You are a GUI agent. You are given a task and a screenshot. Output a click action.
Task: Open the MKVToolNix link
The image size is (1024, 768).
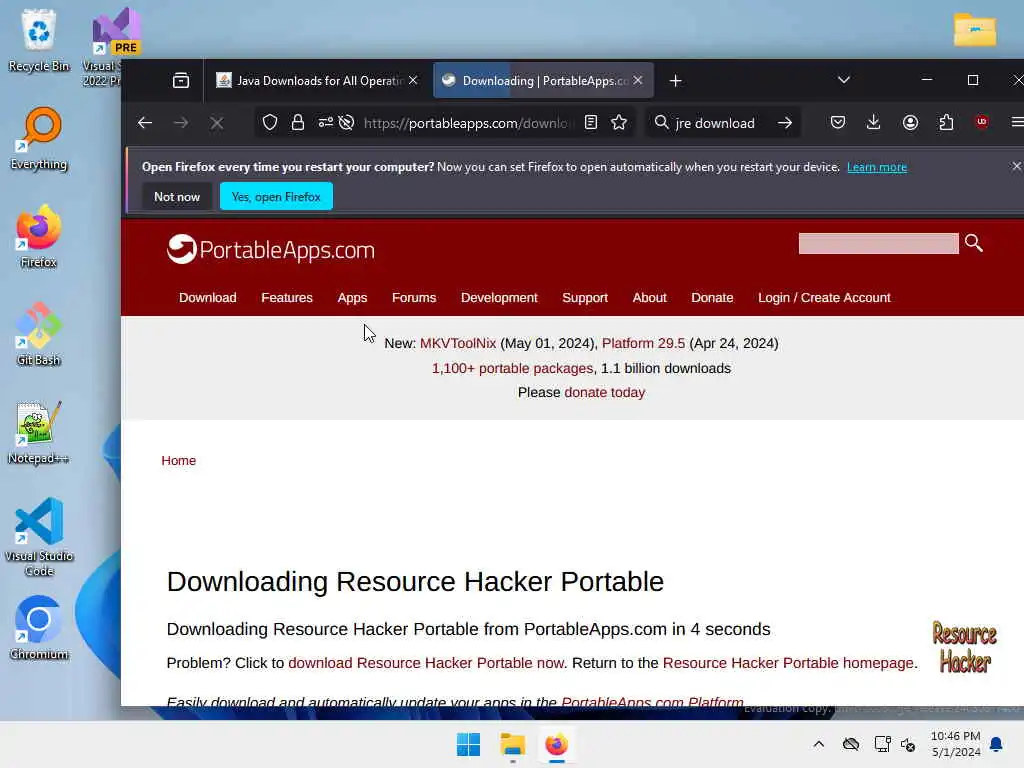click(458, 344)
